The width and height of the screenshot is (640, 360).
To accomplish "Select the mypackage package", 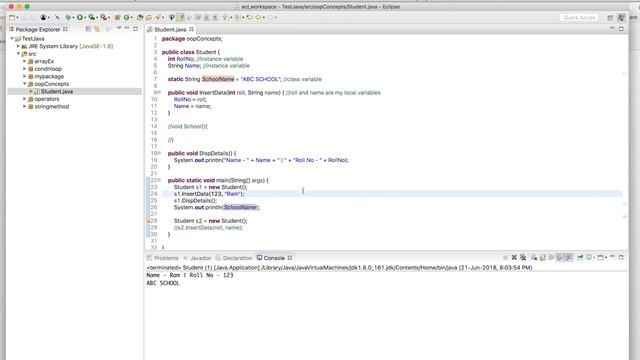I will pyautogui.click(x=49, y=76).
